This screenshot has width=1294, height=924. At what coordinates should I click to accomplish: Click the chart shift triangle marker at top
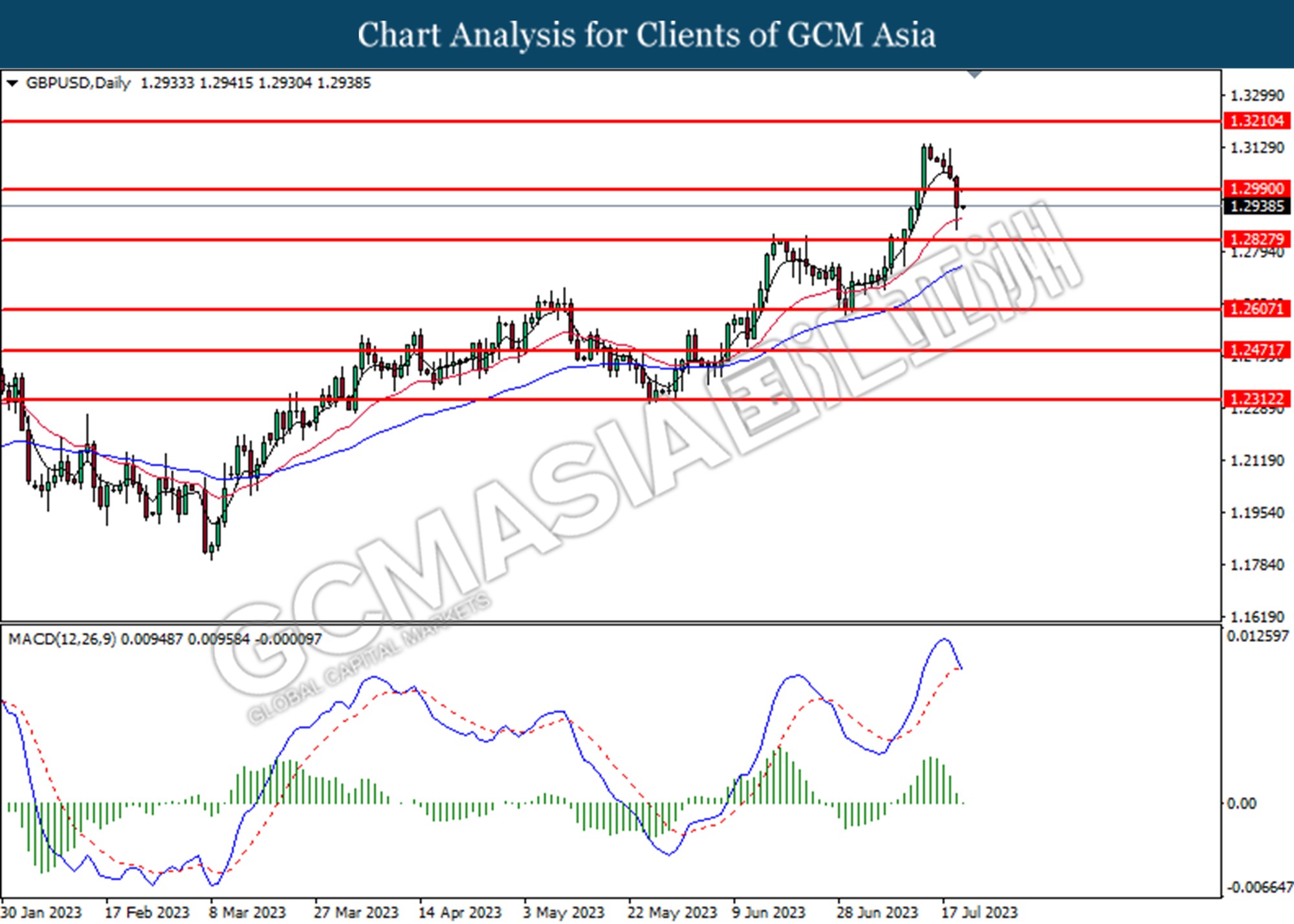(974, 74)
